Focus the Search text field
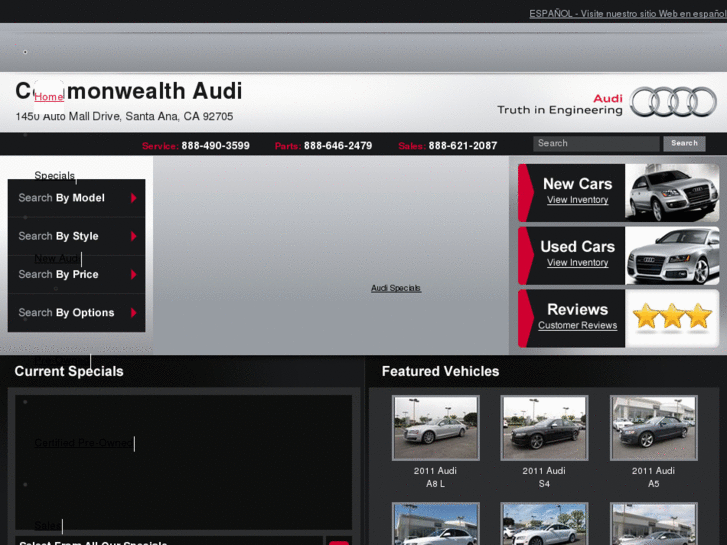Image resolution: width=727 pixels, height=545 pixels. (x=596, y=143)
